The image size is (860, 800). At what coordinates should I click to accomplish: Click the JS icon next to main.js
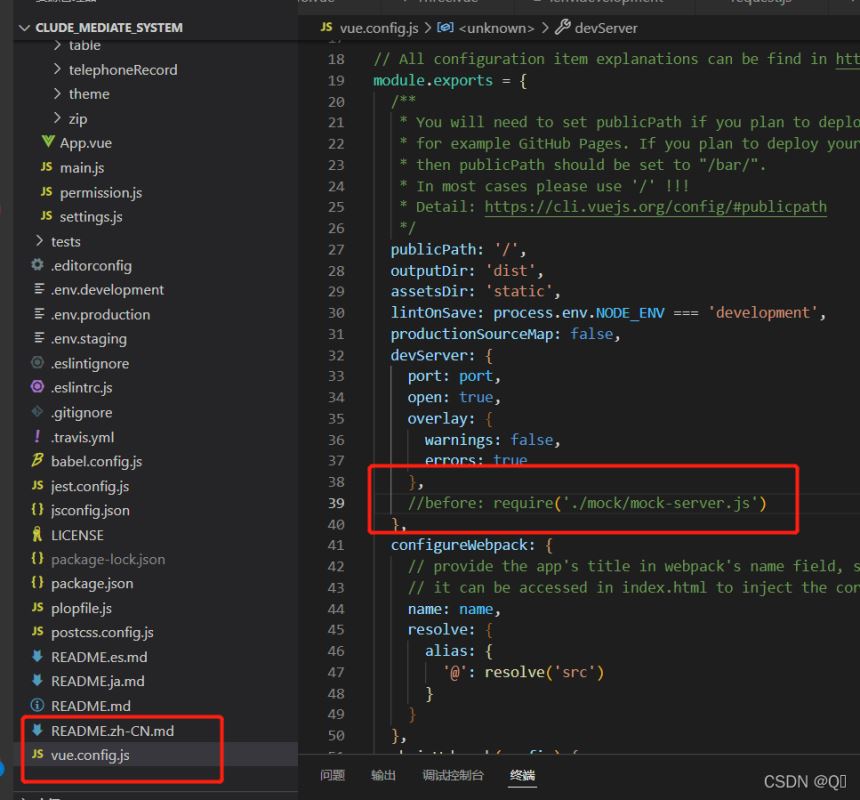(47, 167)
